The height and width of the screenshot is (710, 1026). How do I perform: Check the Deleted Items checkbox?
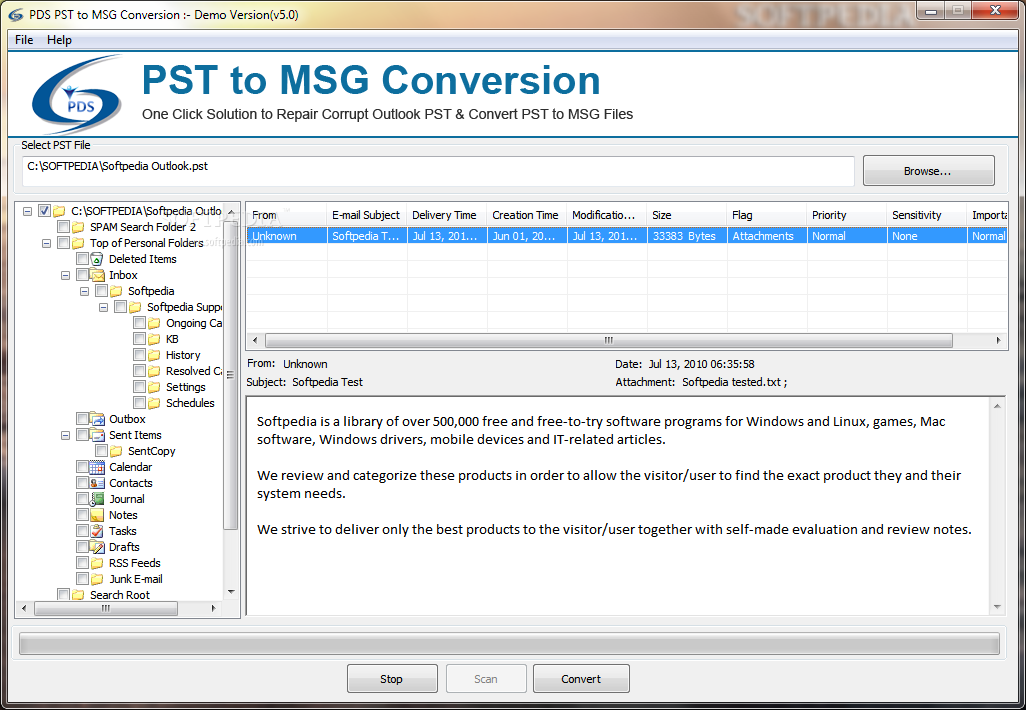pos(82,259)
